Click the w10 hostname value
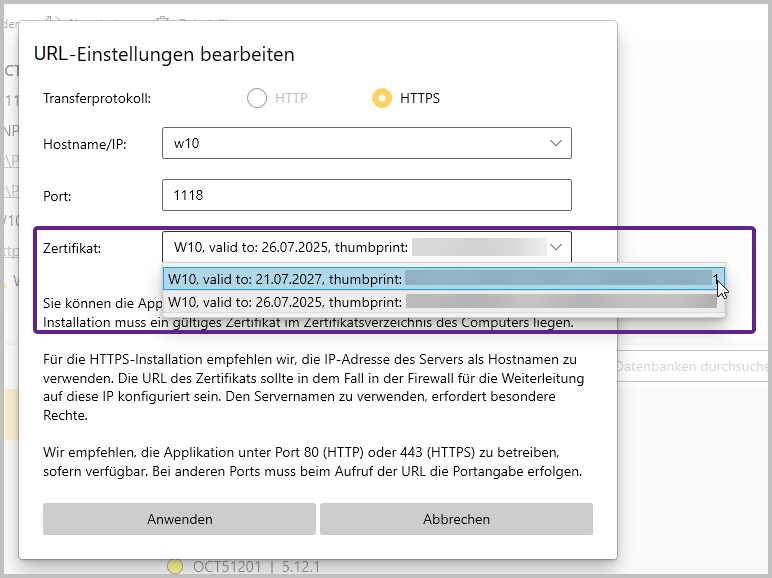 click(x=184, y=144)
